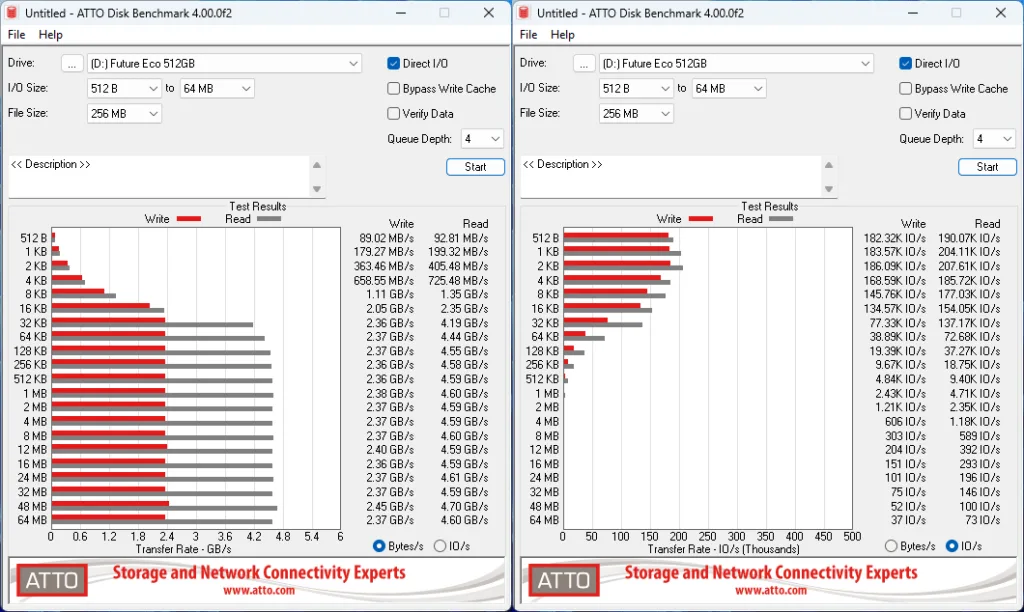Open the 512 B I/O size dropdown, left window

pyautogui.click(x=124, y=88)
